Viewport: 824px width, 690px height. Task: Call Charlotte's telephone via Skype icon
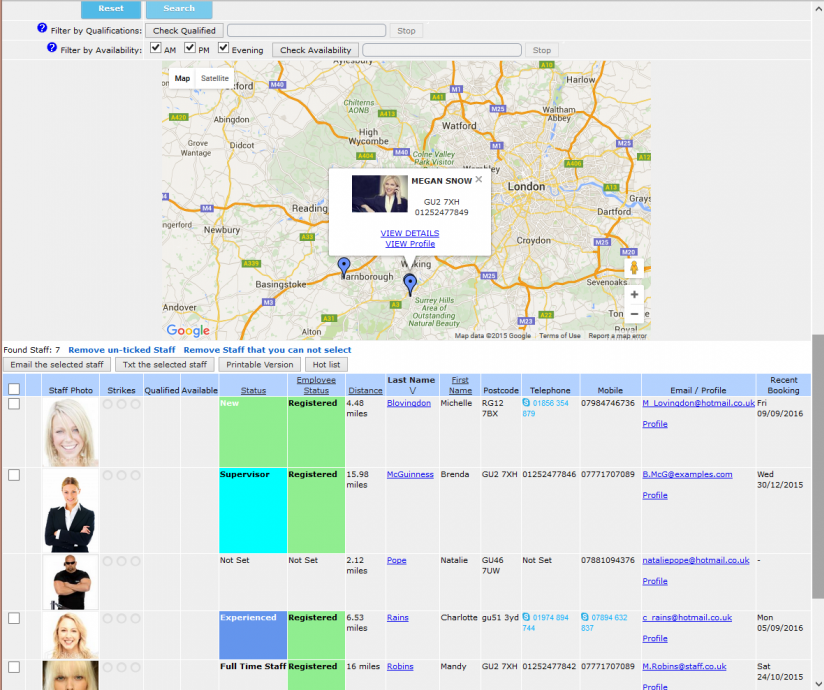526,617
